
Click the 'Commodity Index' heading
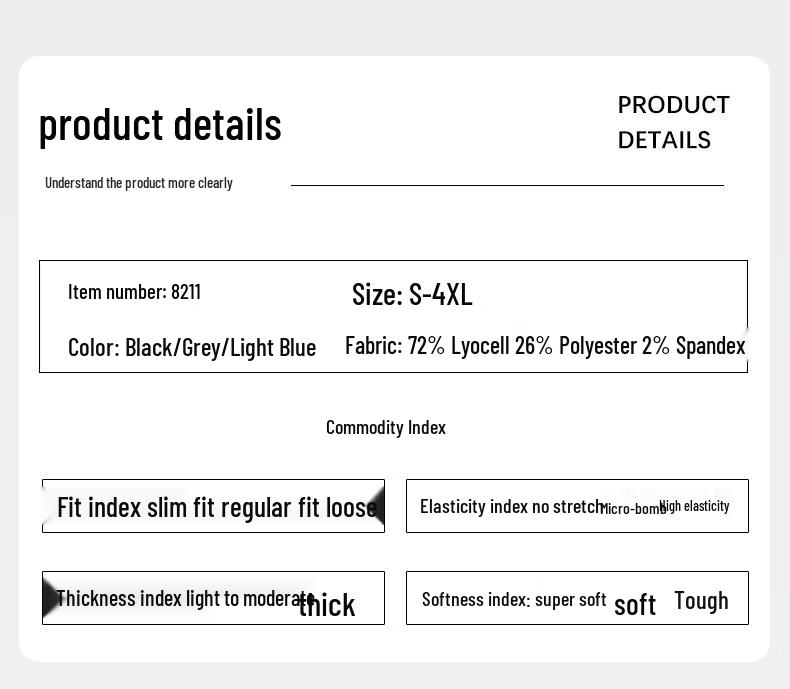click(386, 427)
